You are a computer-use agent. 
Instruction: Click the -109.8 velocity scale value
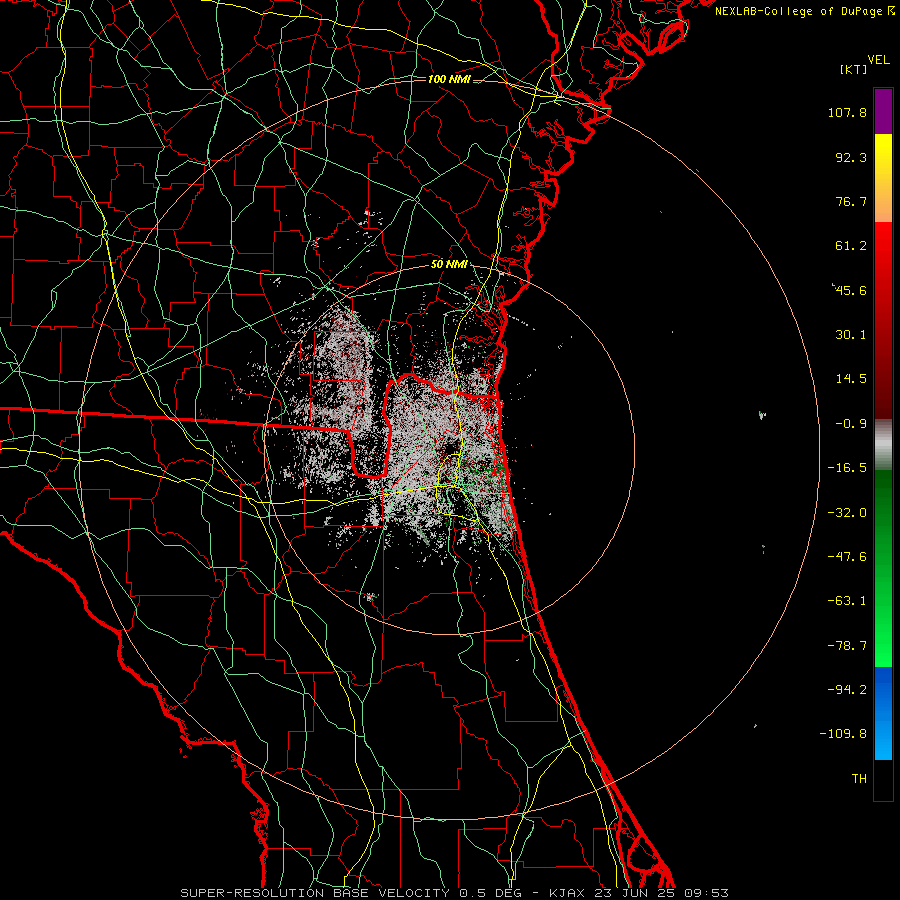[x=843, y=734]
